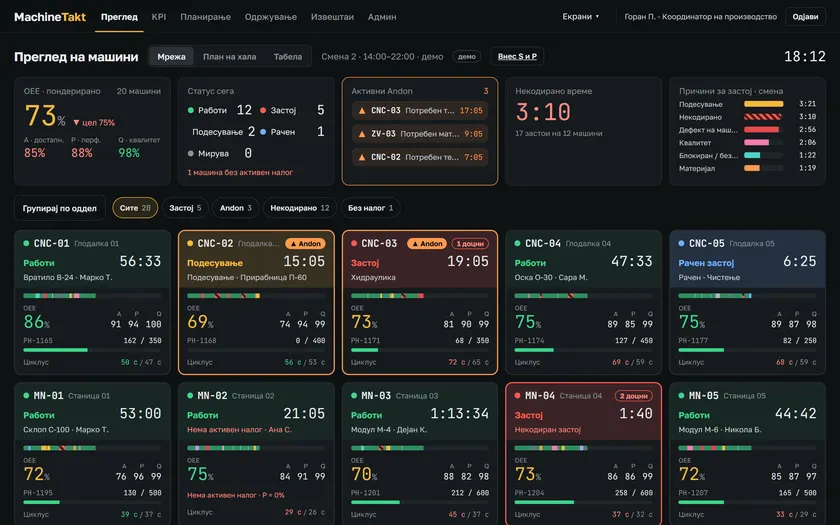Open the CNC-01 machine title
The height and width of the screenshot is (525, 840).
point(51,243)
